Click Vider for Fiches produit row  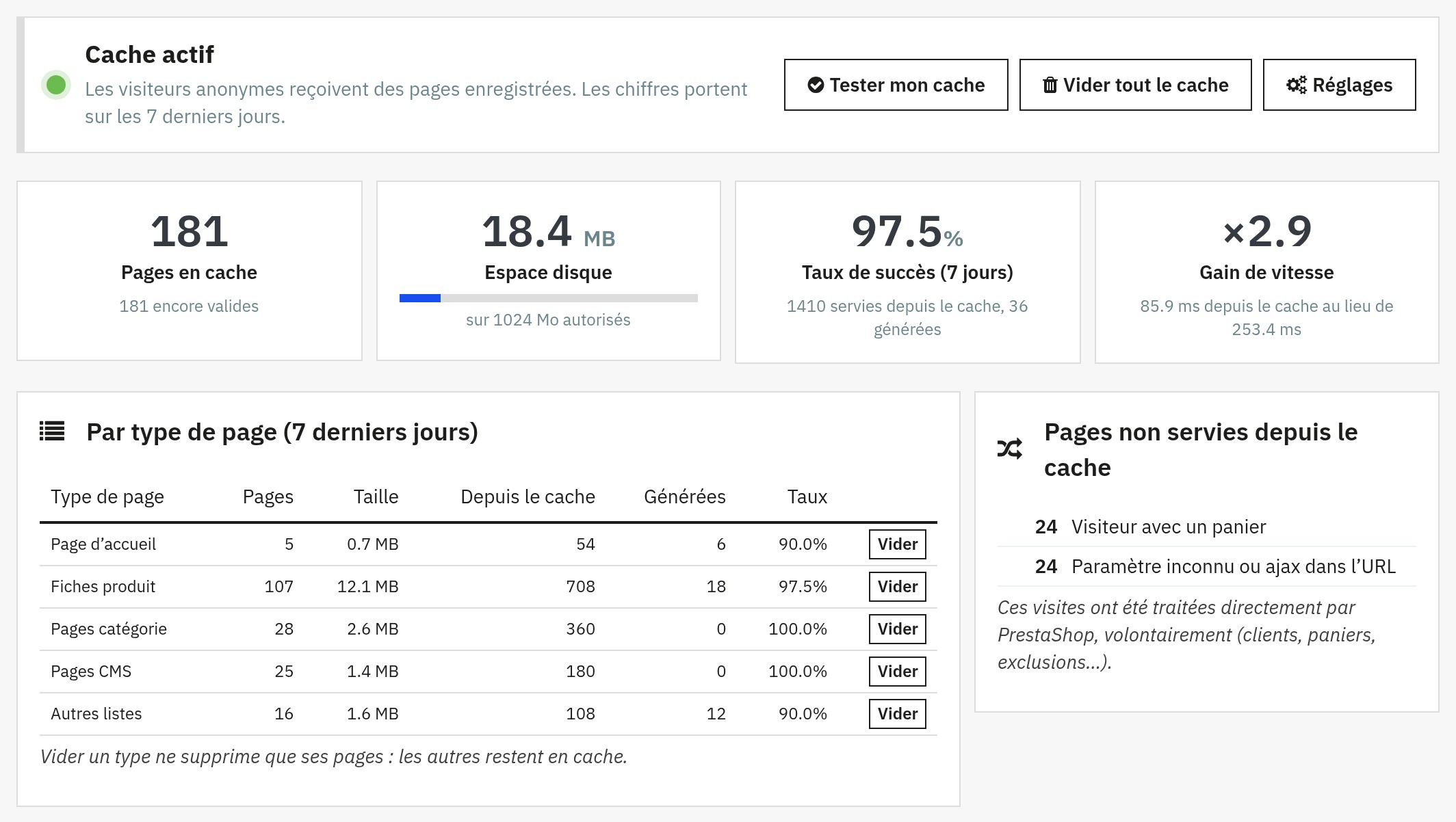[x=897, y=587]
